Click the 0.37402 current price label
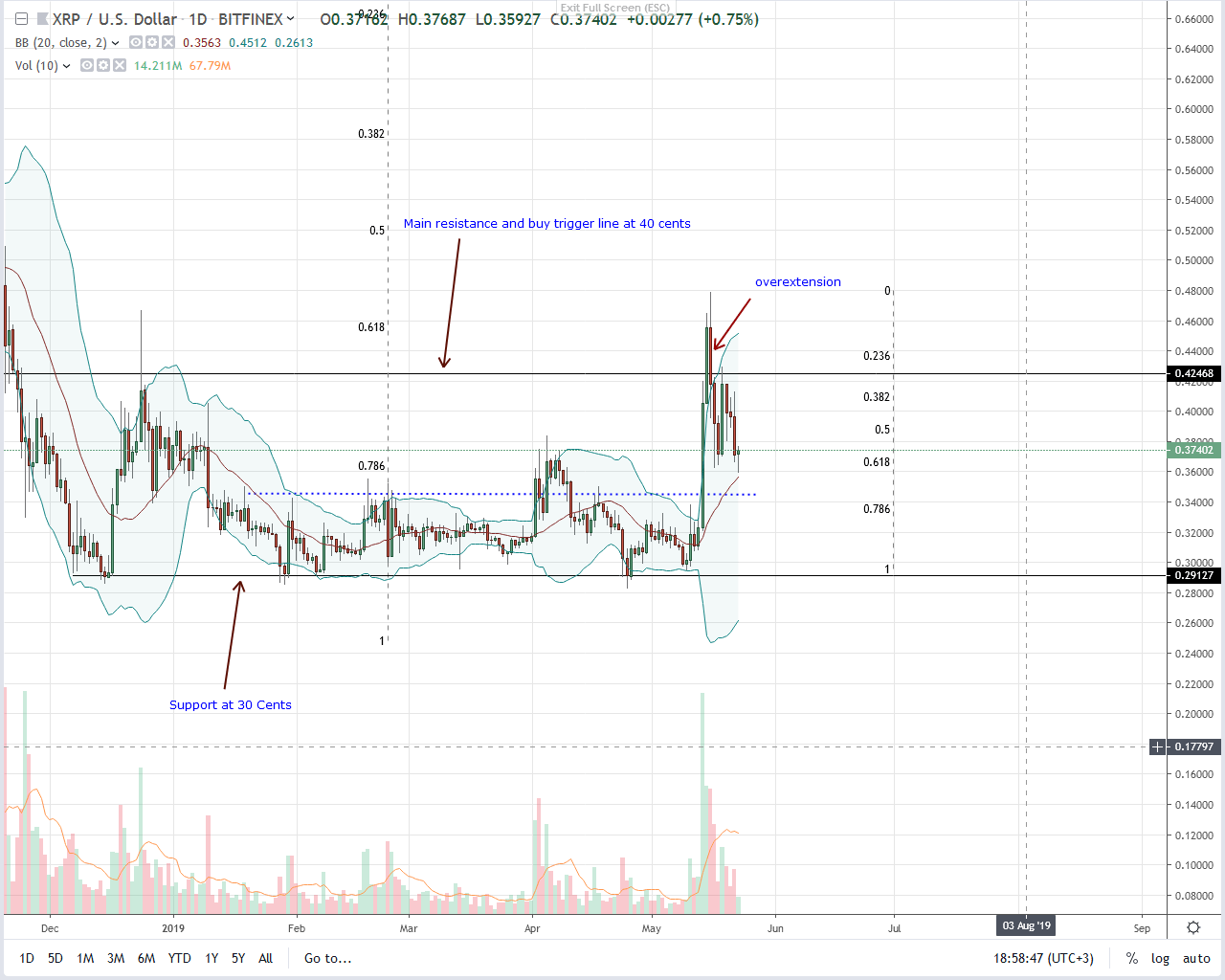The height and width of the screenshot is (980, 1225). click(1193, 450)
